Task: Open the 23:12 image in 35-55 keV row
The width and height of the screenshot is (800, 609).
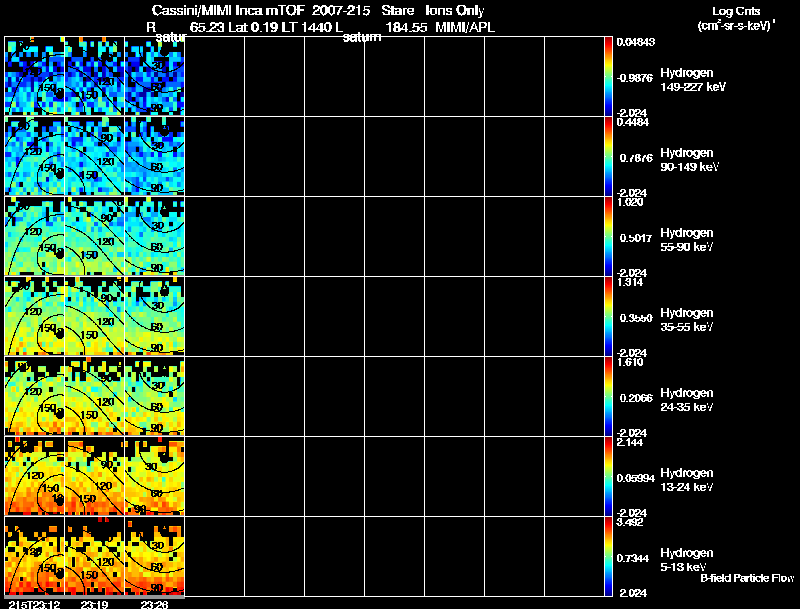Action: tap(34, 316)
